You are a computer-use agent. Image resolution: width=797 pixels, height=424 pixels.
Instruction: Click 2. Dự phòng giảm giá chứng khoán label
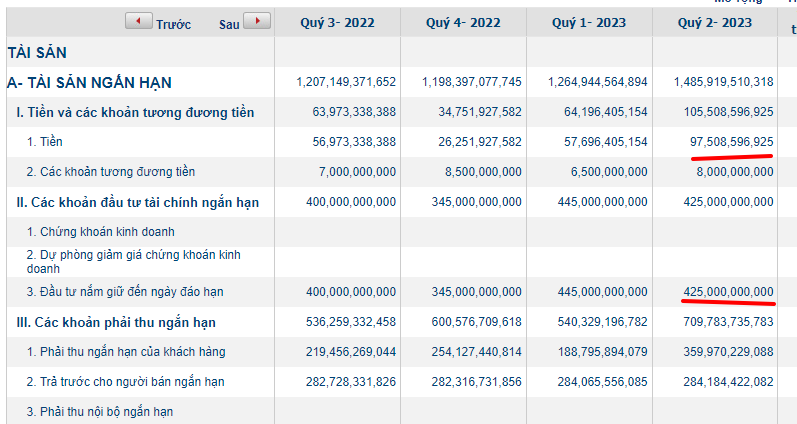click(x=134, y=262)
